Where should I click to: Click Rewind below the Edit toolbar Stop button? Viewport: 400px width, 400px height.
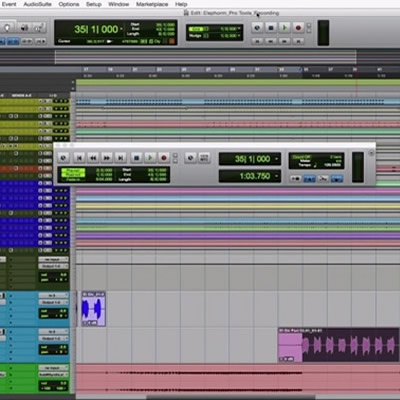point(271,41)
